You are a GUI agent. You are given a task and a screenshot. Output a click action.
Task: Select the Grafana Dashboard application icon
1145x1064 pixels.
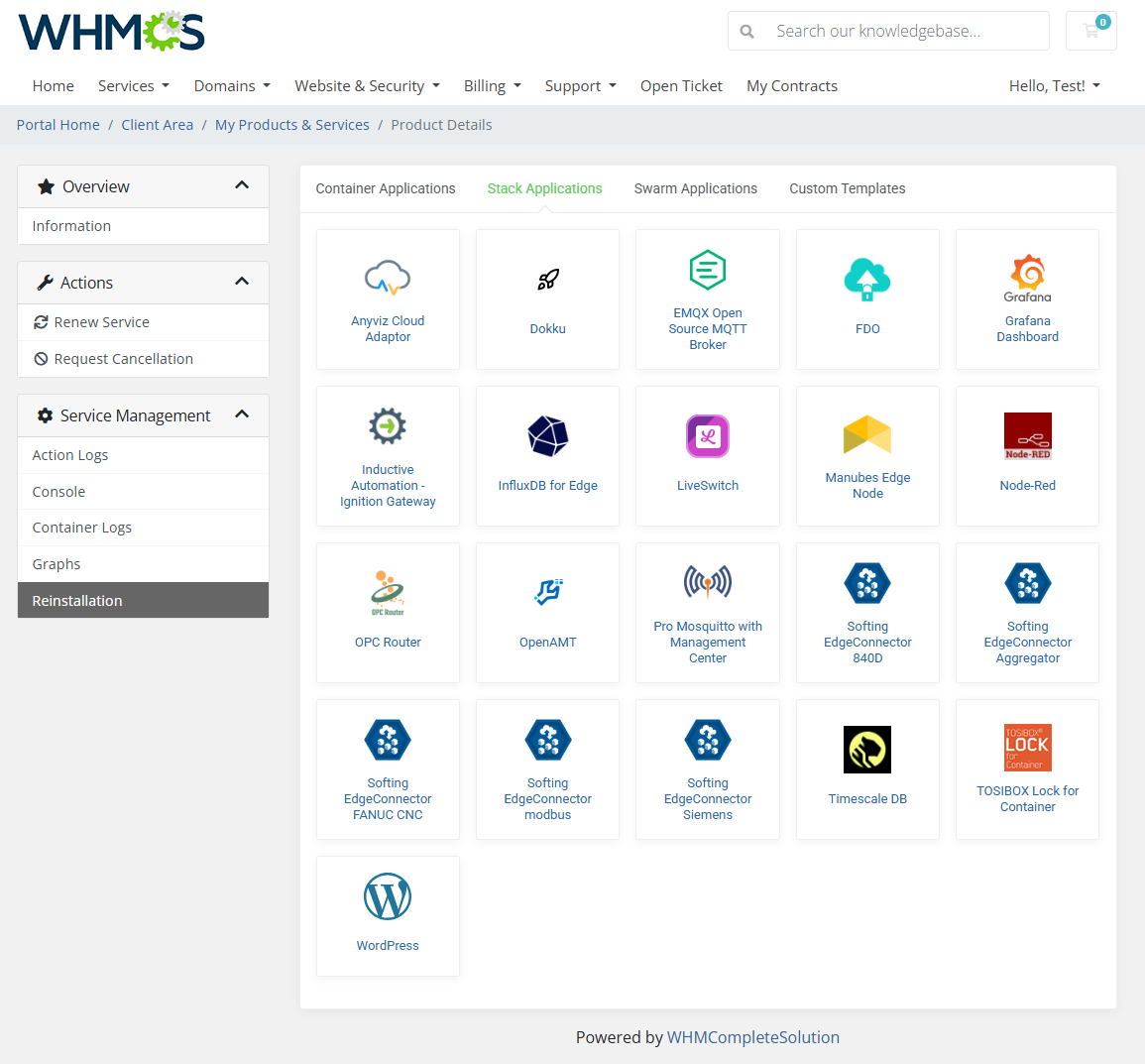pyautogui.click(x=1027, y=277)
